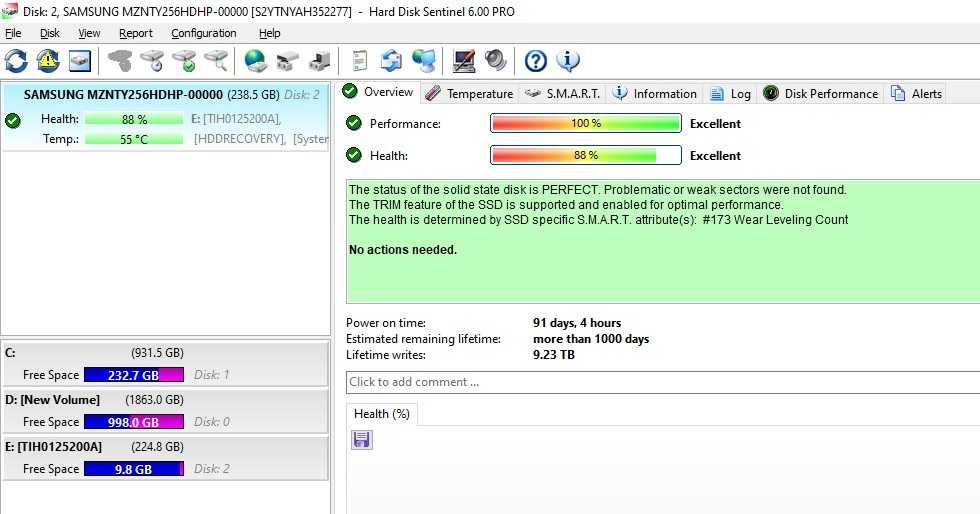Screen dimensions: 980x514
Task: Click the 'Click to add comment' field
Action: (x=662, y=382)
